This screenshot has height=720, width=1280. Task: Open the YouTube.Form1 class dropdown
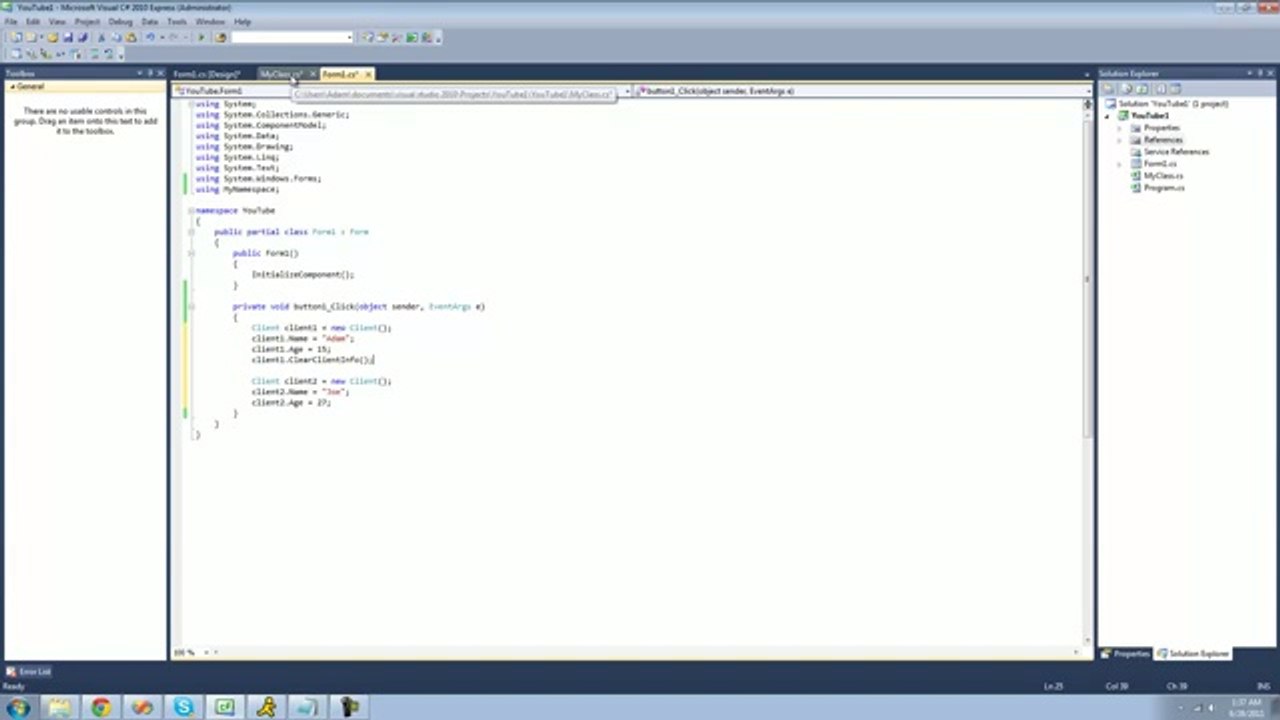[627, 91]
